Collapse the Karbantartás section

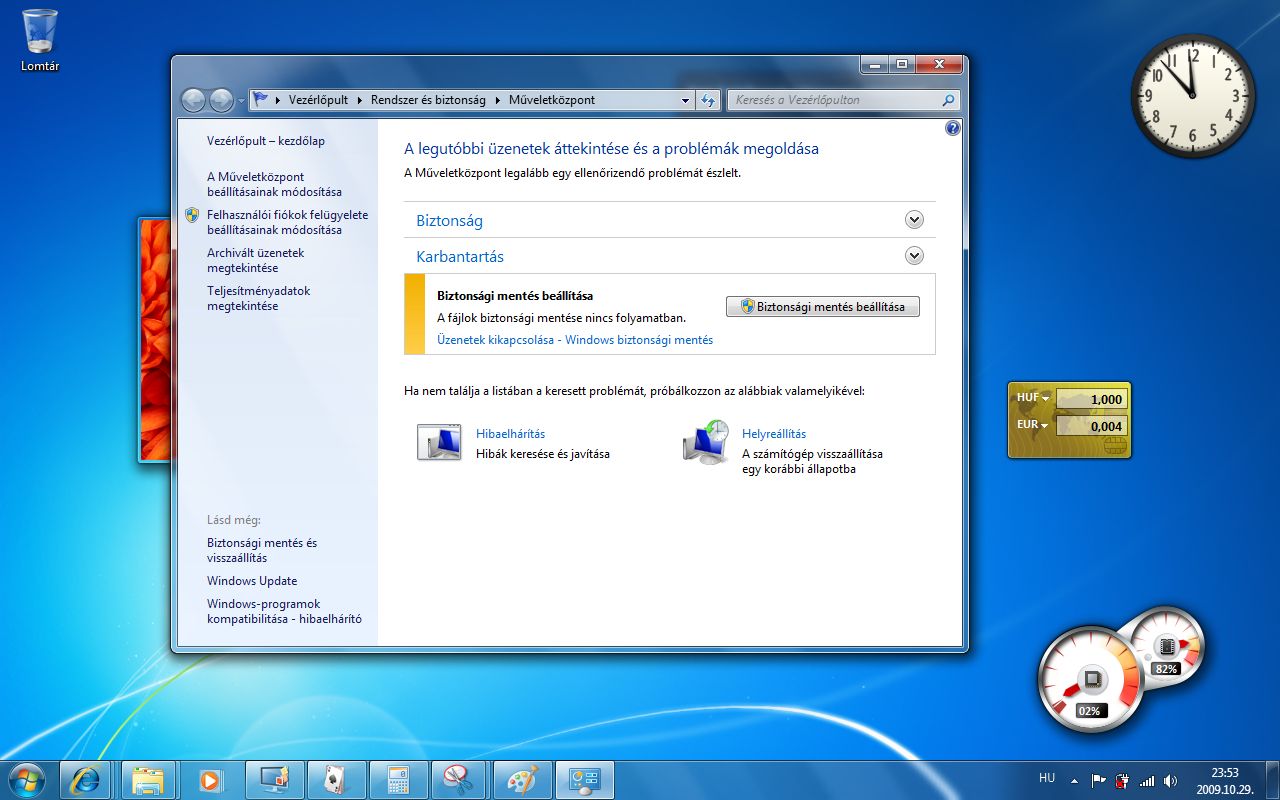pos(914,256)
